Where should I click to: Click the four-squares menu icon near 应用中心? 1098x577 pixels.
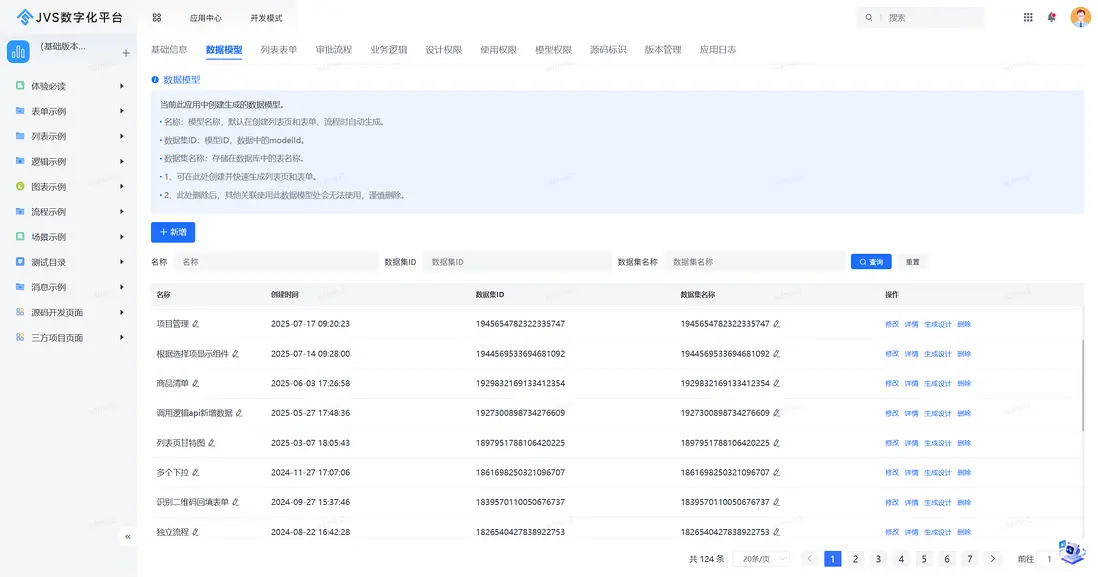coord(157,18)
